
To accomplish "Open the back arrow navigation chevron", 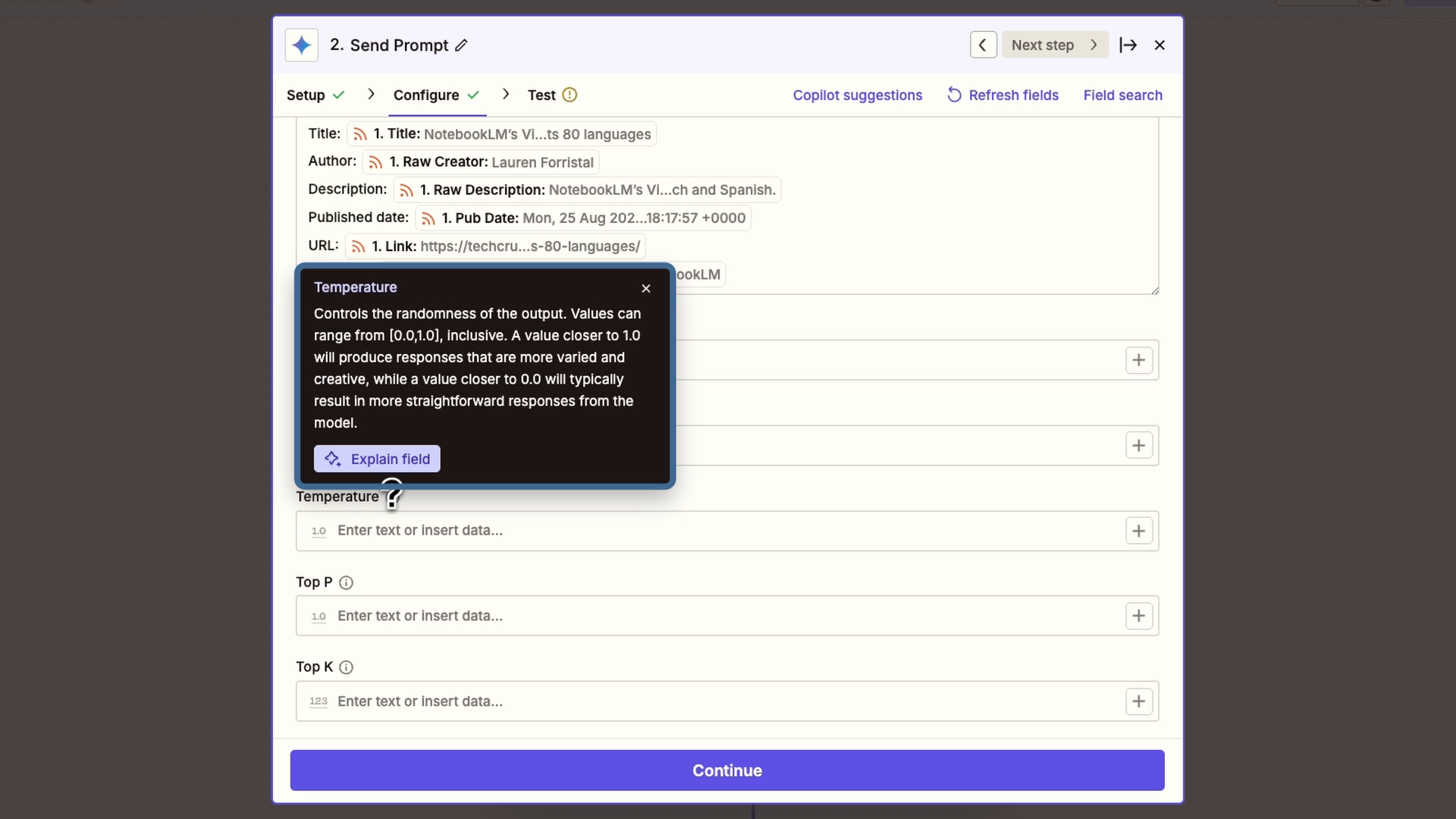I will point(983,45).
